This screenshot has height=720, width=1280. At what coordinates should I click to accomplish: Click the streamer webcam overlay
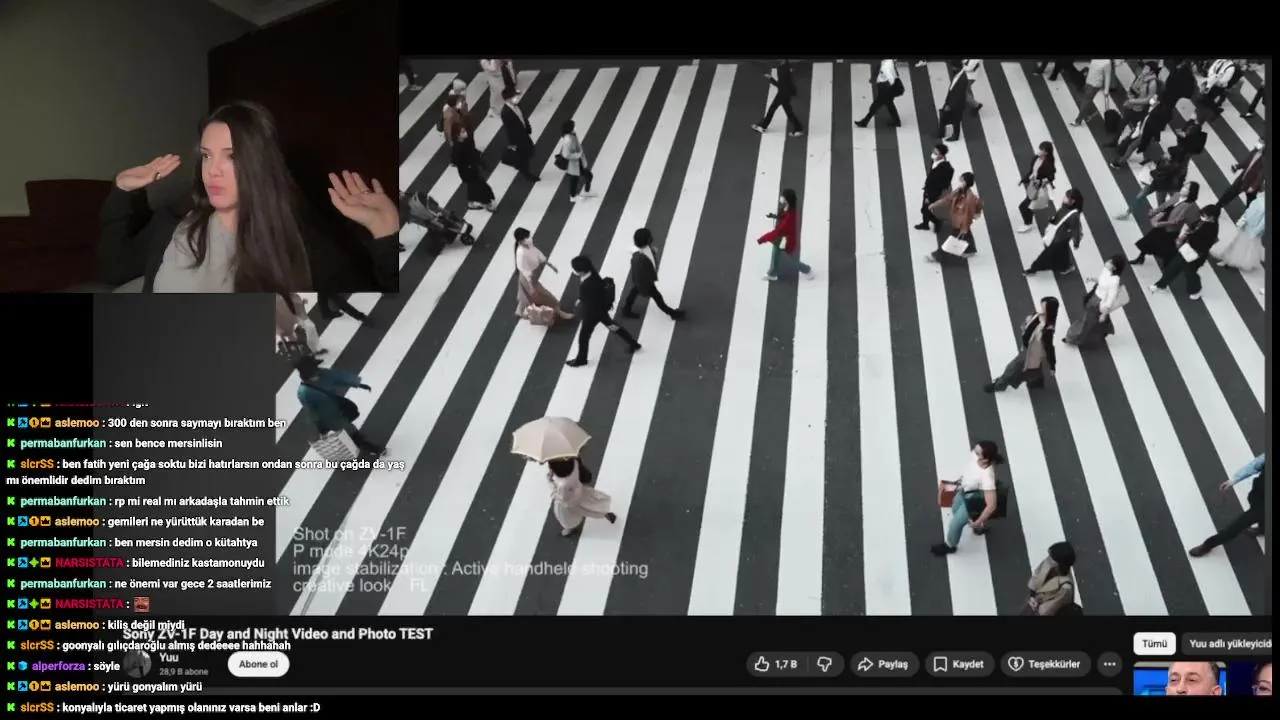pyautogui.click(x=200, y=146)
